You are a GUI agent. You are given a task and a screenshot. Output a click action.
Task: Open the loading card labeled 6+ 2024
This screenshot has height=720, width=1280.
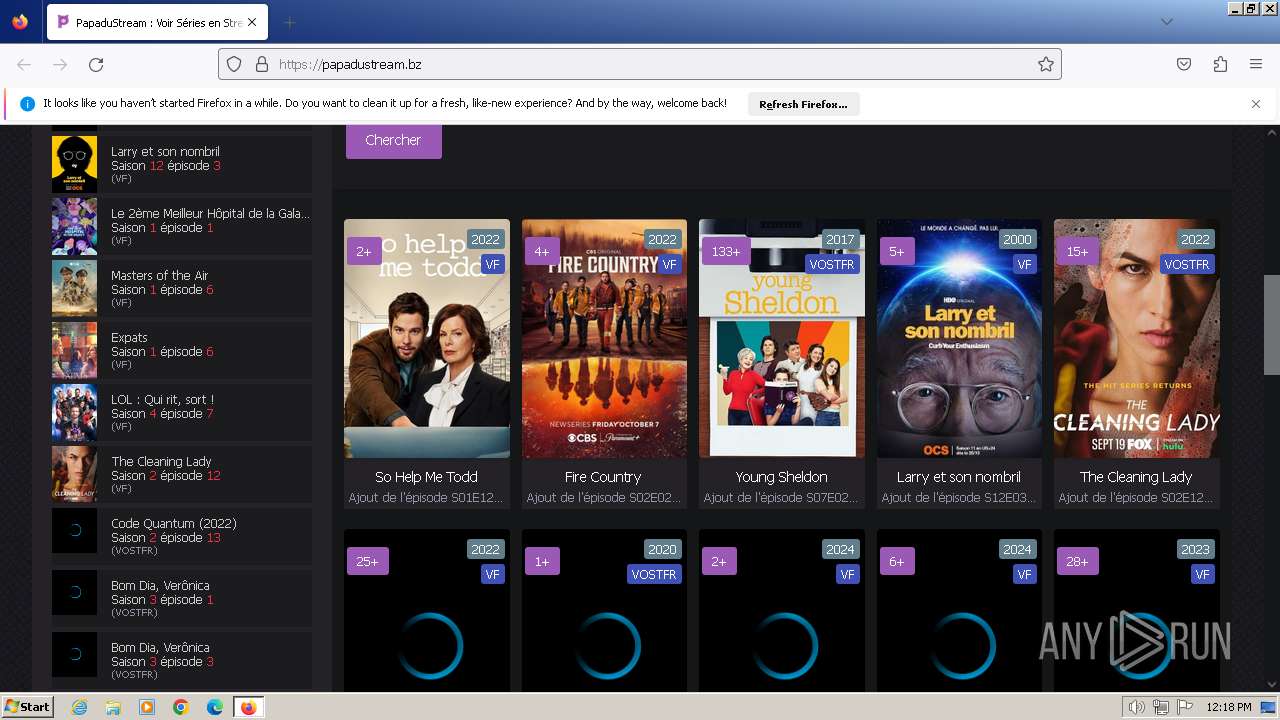(959, 610)
